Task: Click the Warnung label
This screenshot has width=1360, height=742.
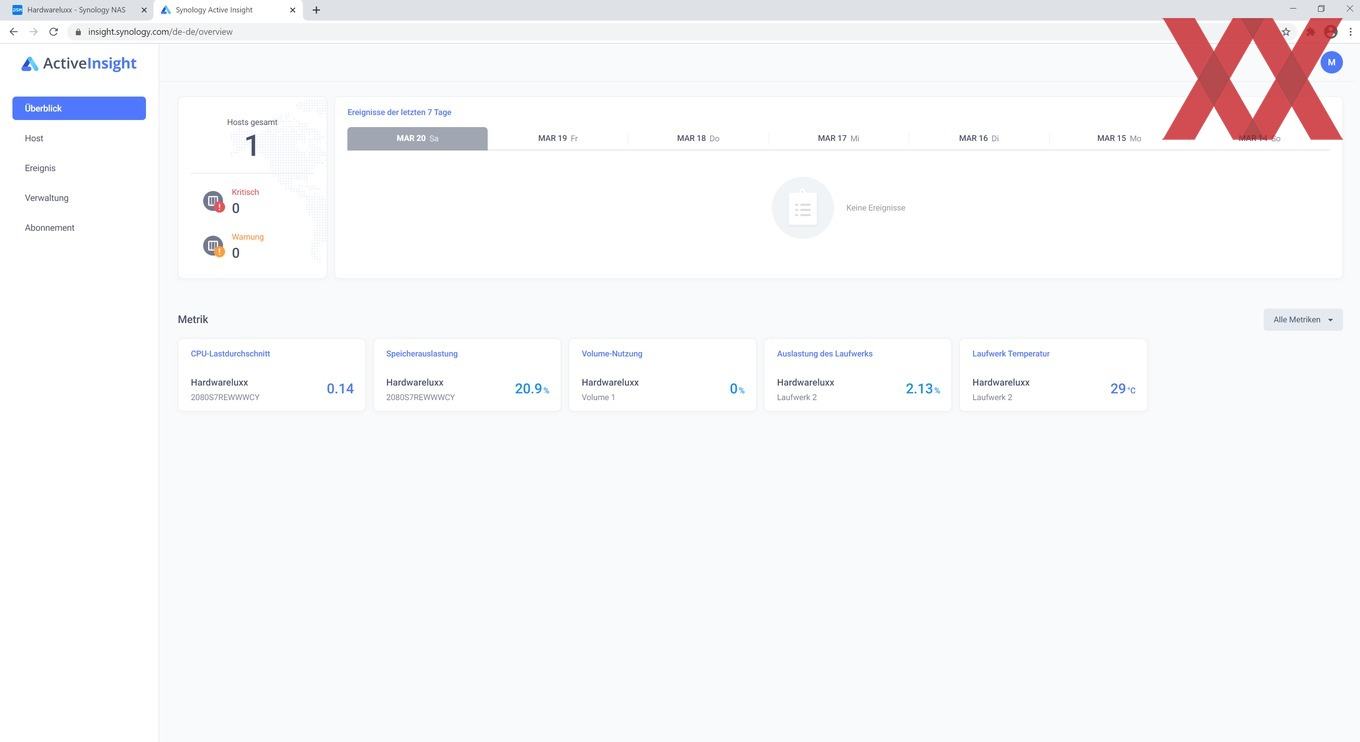Action: click(248, 237)
